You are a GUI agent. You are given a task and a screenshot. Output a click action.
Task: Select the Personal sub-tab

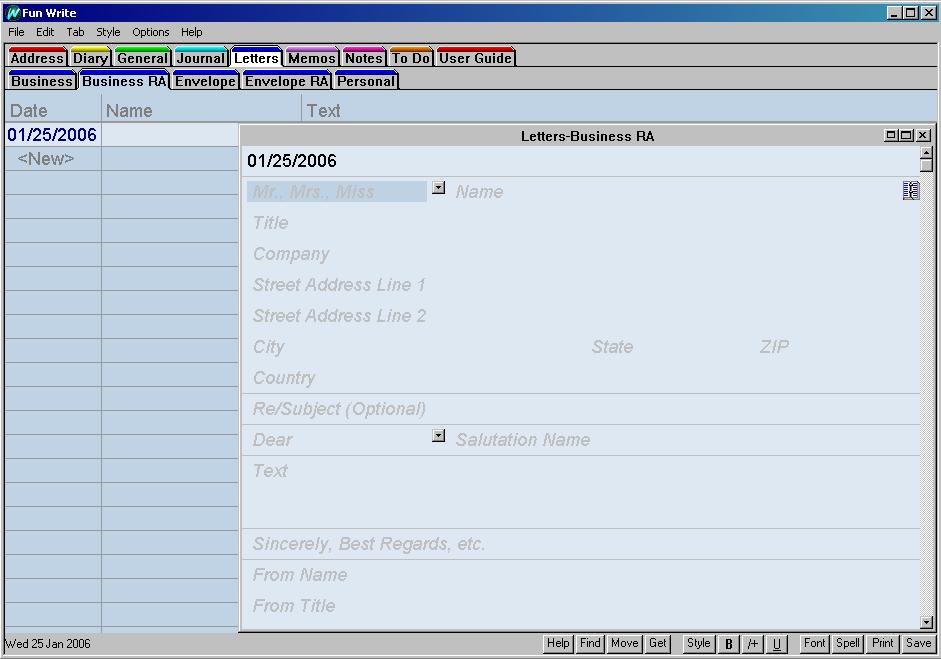[x=366, y=80]
